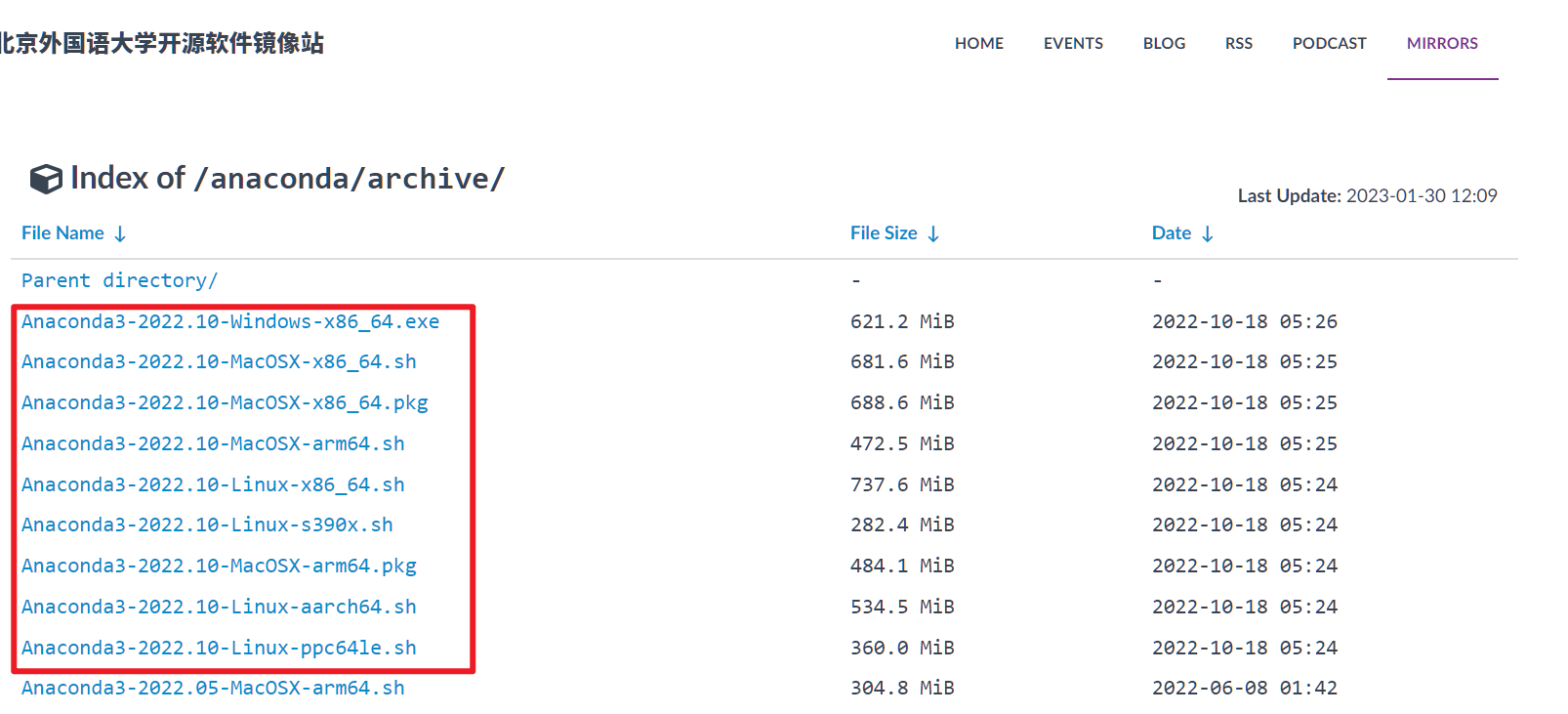Click the Last Update timestamp text
The width and height of the screenshot is (1568, 714).
(1368, 195)
